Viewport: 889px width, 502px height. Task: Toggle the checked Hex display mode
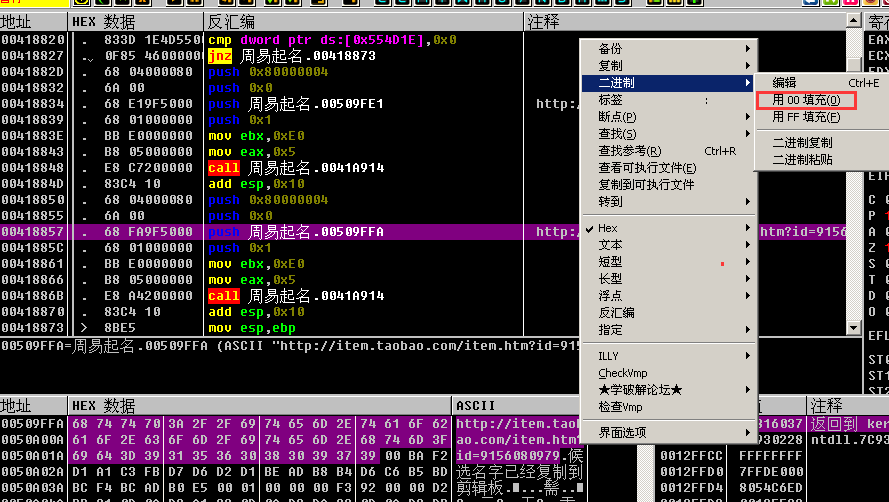669,228
